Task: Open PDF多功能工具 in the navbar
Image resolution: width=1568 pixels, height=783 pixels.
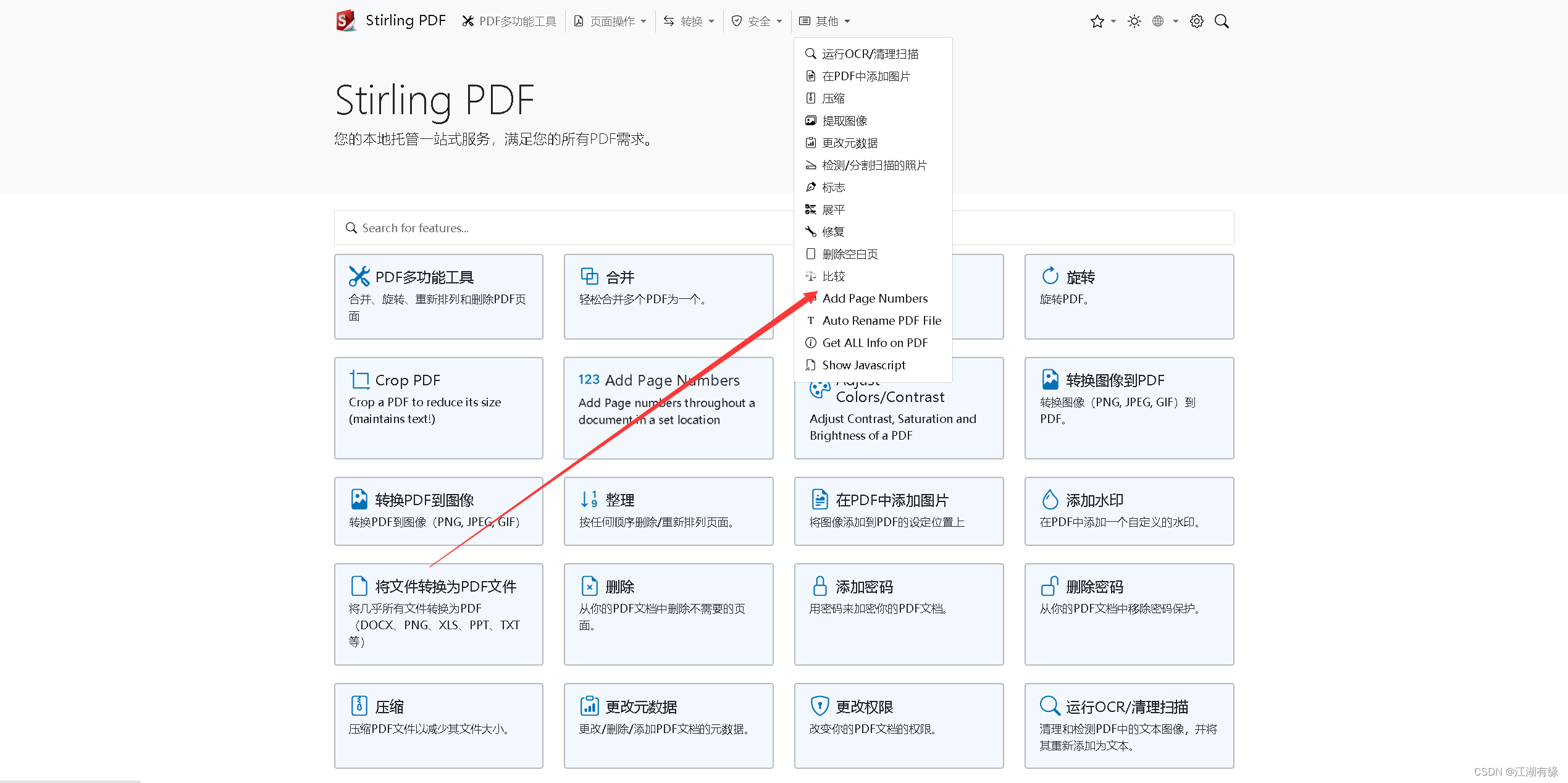Action: click(509, 22)
